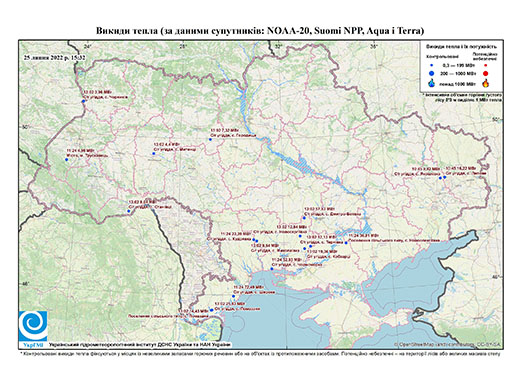Select the large blue circle in the legend

pyautogui.click(x=432, y=73)
